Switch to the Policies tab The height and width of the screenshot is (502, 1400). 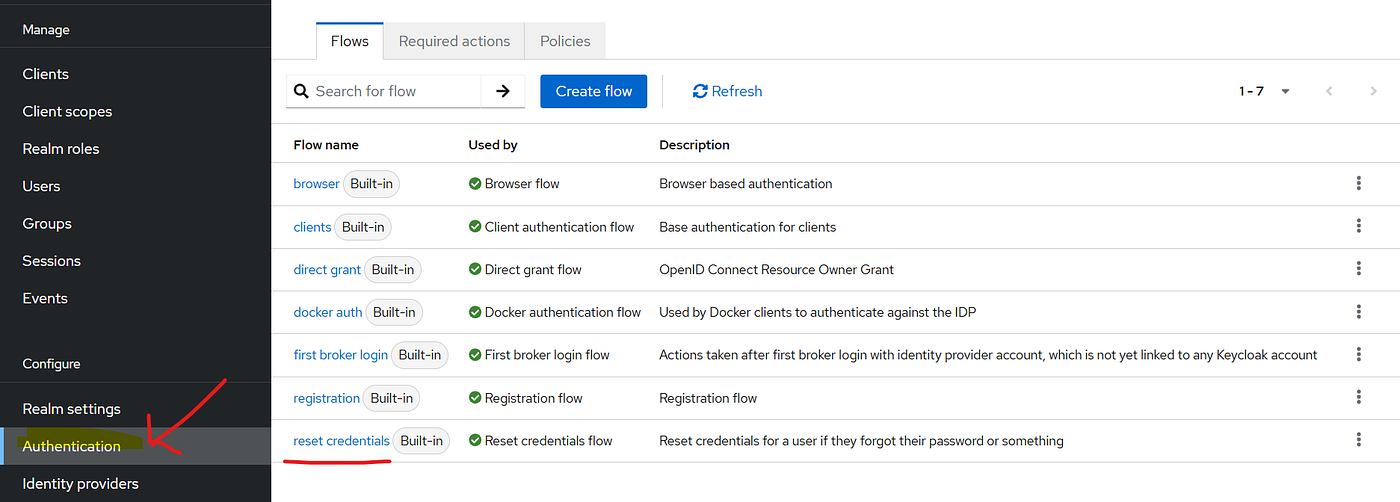[x=565, y=41]
